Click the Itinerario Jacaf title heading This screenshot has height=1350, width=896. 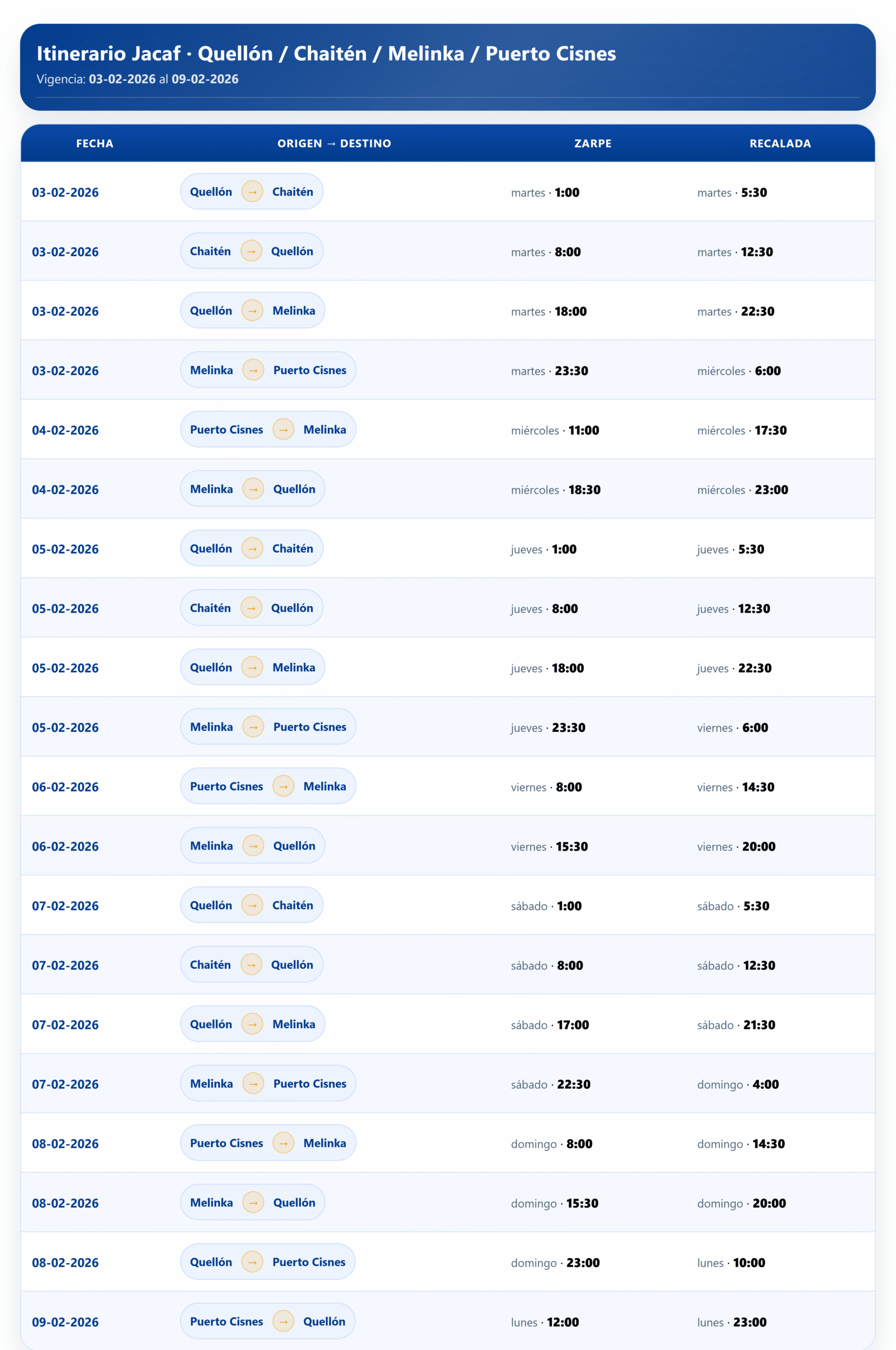[326, 54]
